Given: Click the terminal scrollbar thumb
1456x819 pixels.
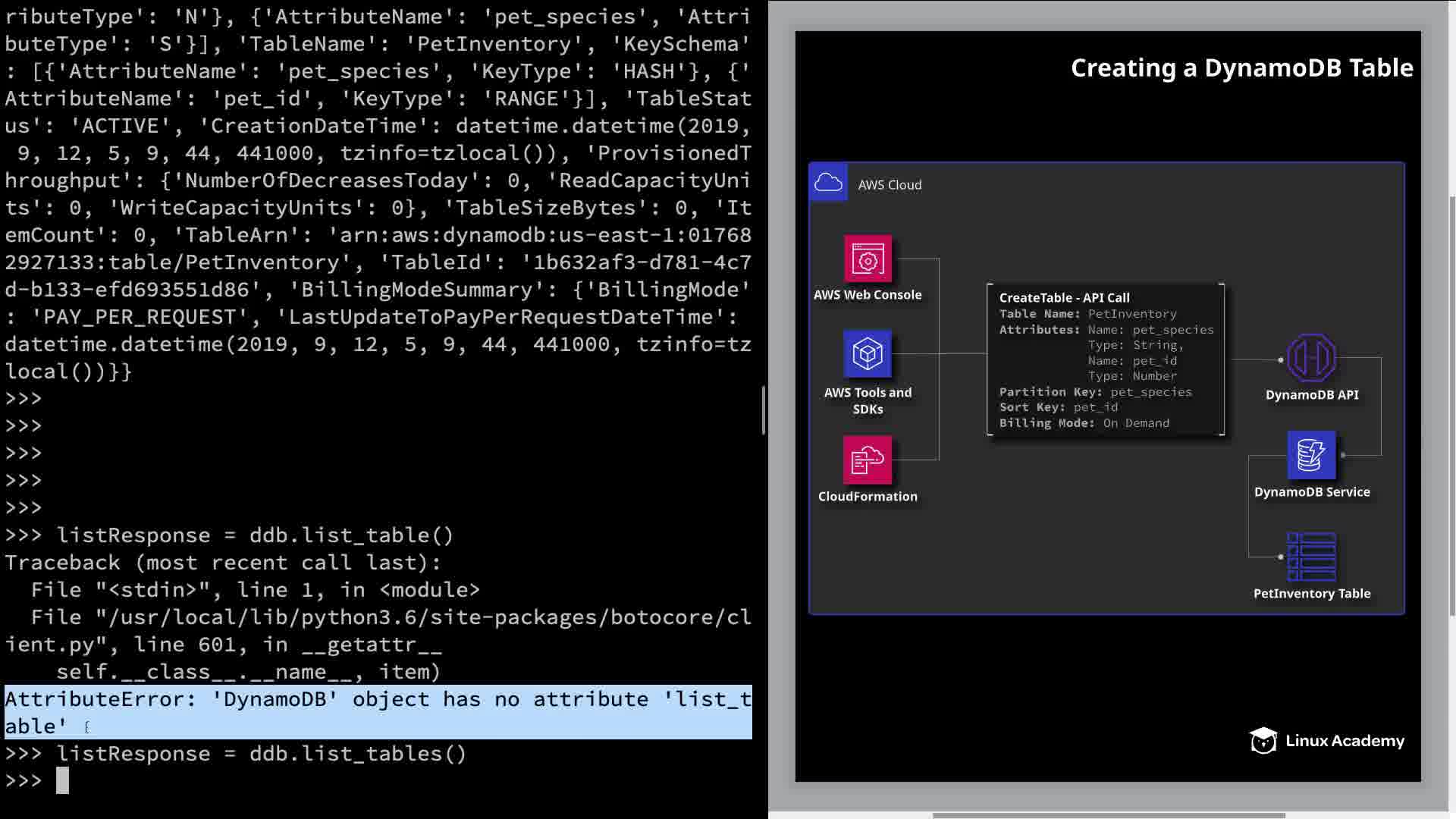Looking at the screenshot, I should [763, 409].
